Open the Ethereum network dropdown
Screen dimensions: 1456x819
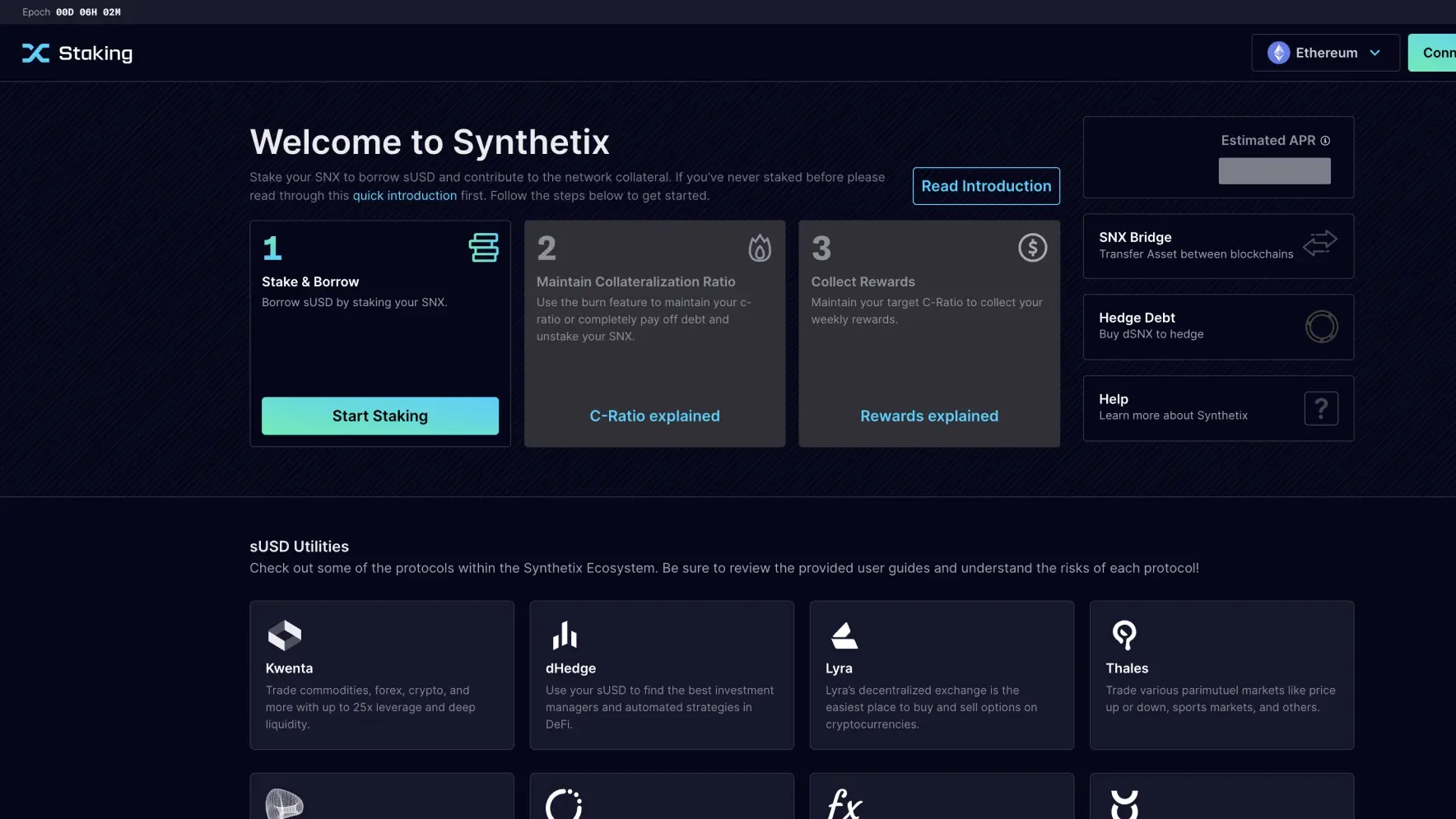pos(1325,53)
